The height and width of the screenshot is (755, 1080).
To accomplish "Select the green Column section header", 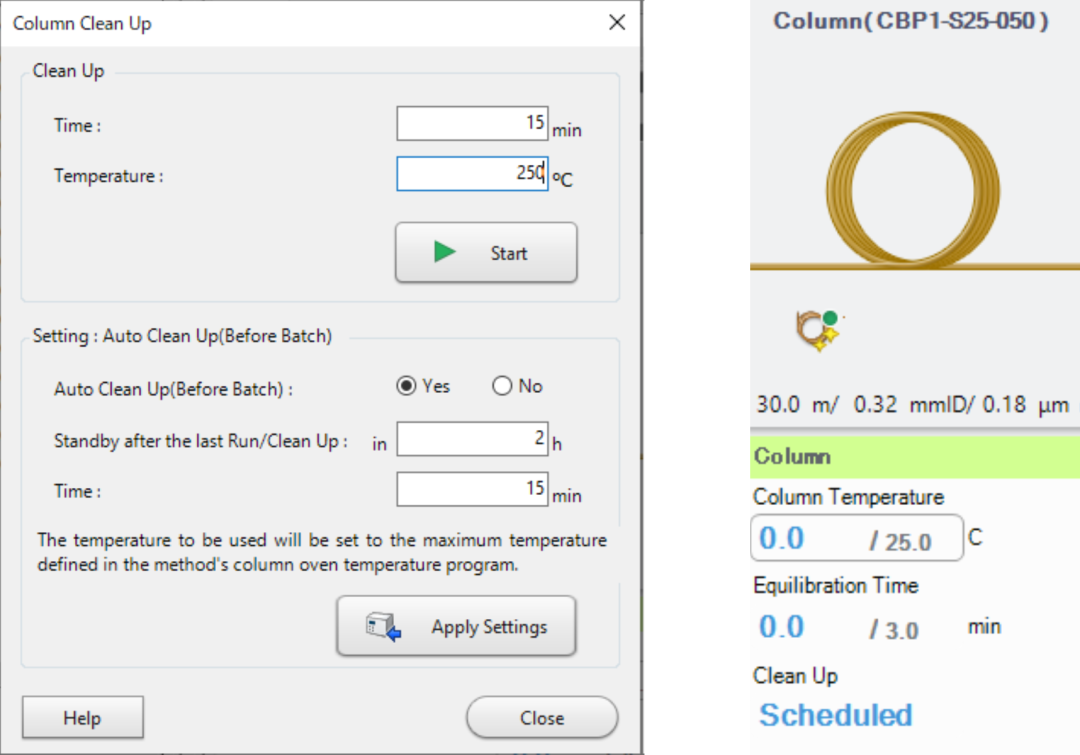I will [x=914, y=457].
